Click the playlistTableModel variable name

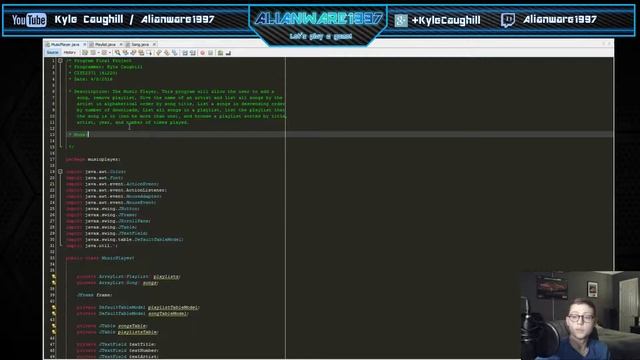[x=173, y=307]
